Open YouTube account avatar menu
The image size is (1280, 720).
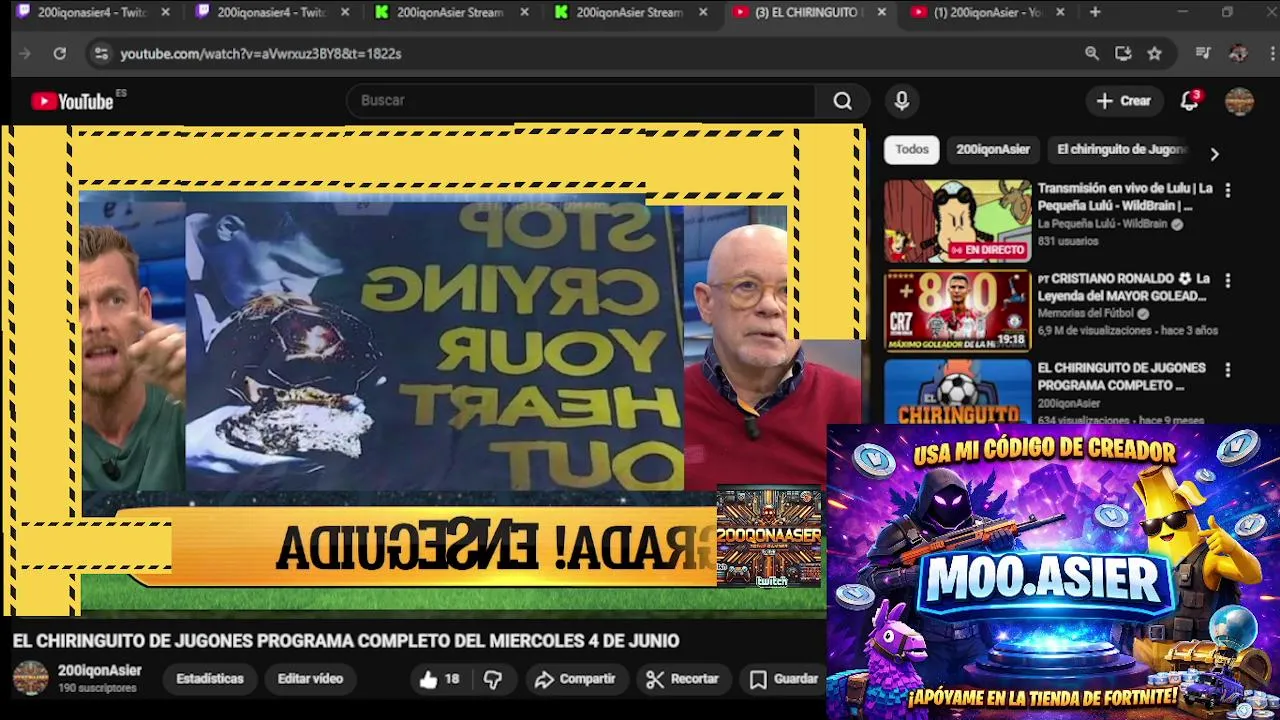tap(1239, 101)
